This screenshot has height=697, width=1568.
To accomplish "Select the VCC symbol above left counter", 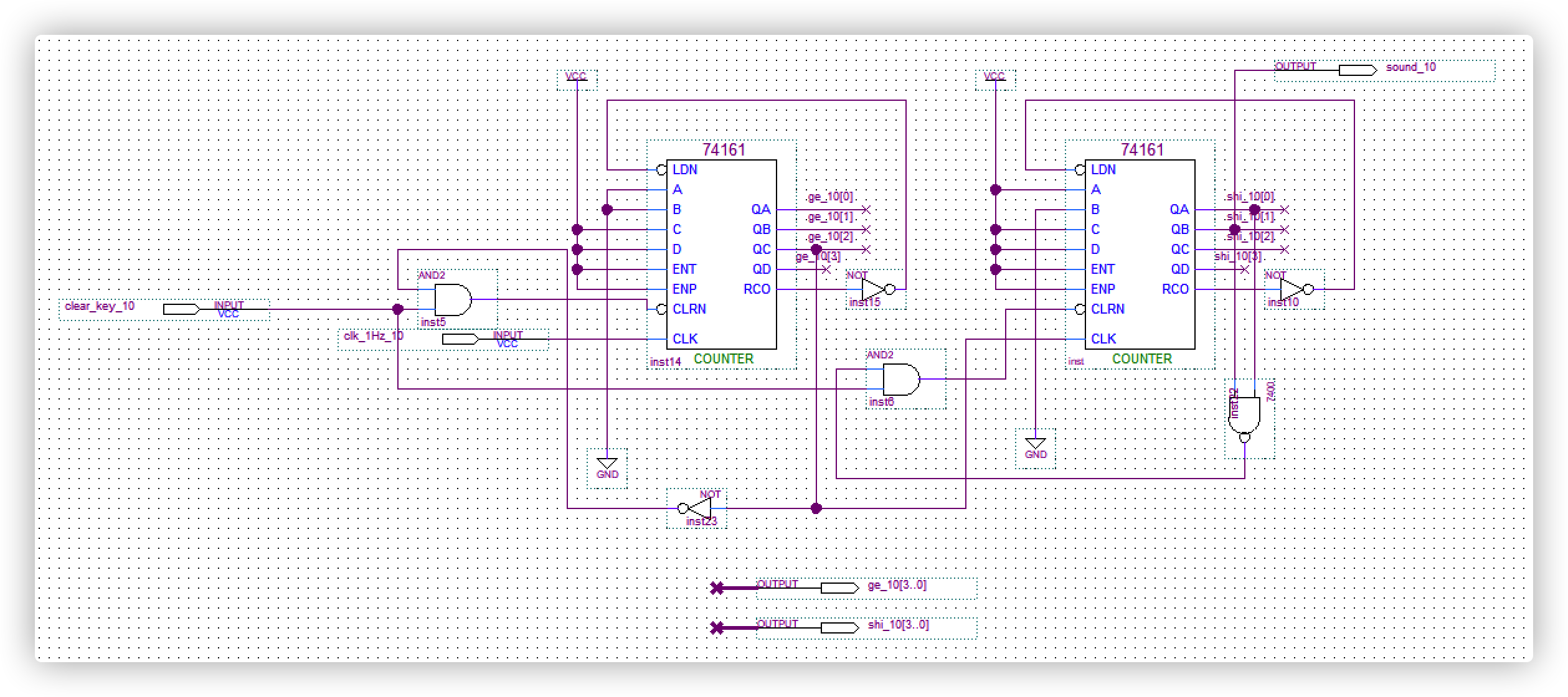I will click(x=576, y=77).
